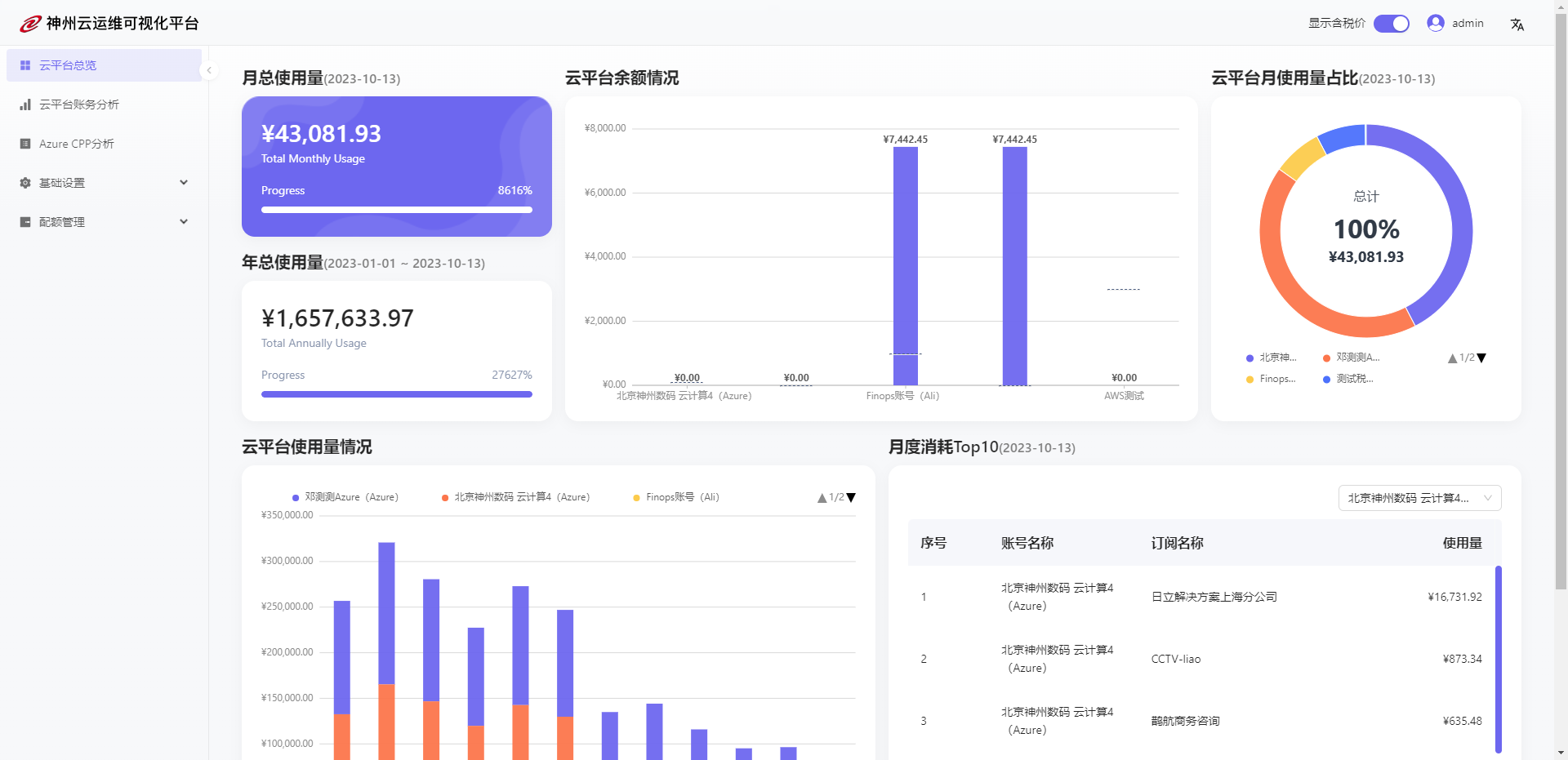Click the 账号名称 column header
The height and width of the screenshot is (760, 1568).
pos(1027,543)
